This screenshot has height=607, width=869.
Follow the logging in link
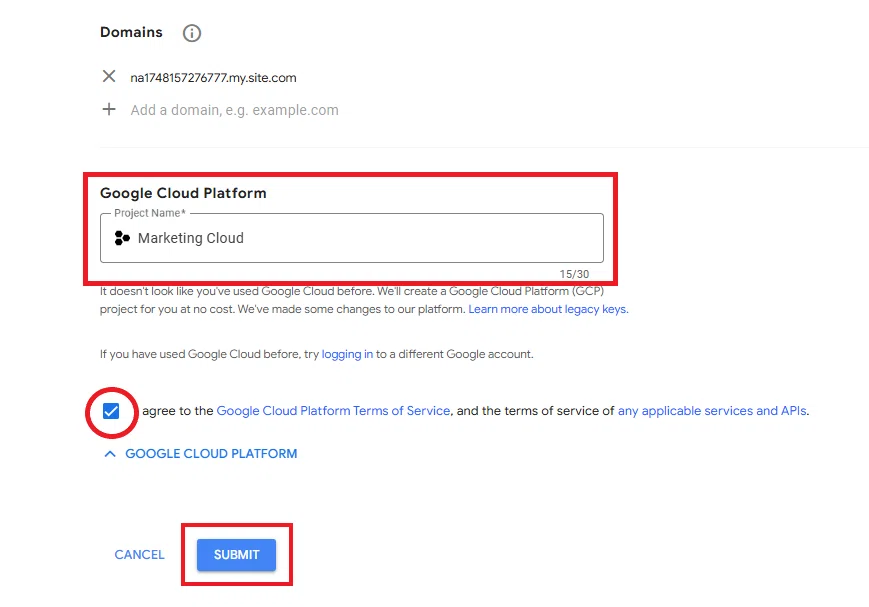point(347,354)
